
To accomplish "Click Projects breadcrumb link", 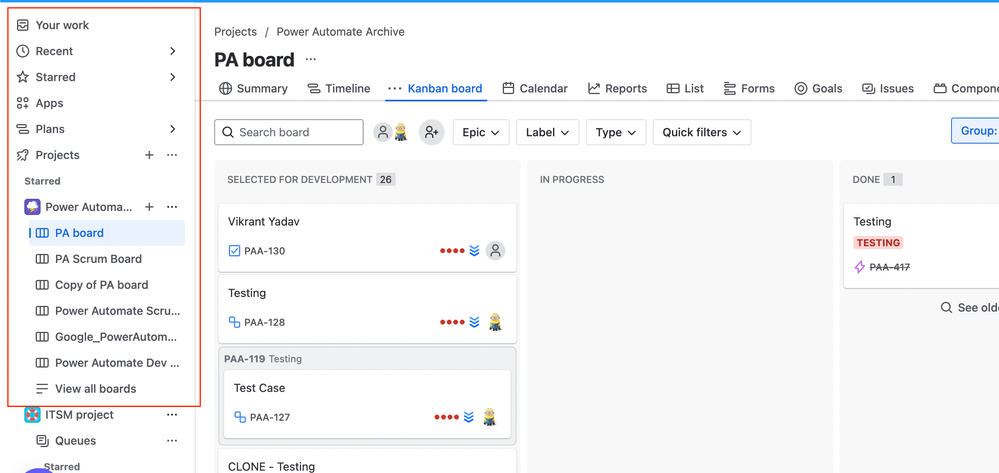I will point(236,32).
